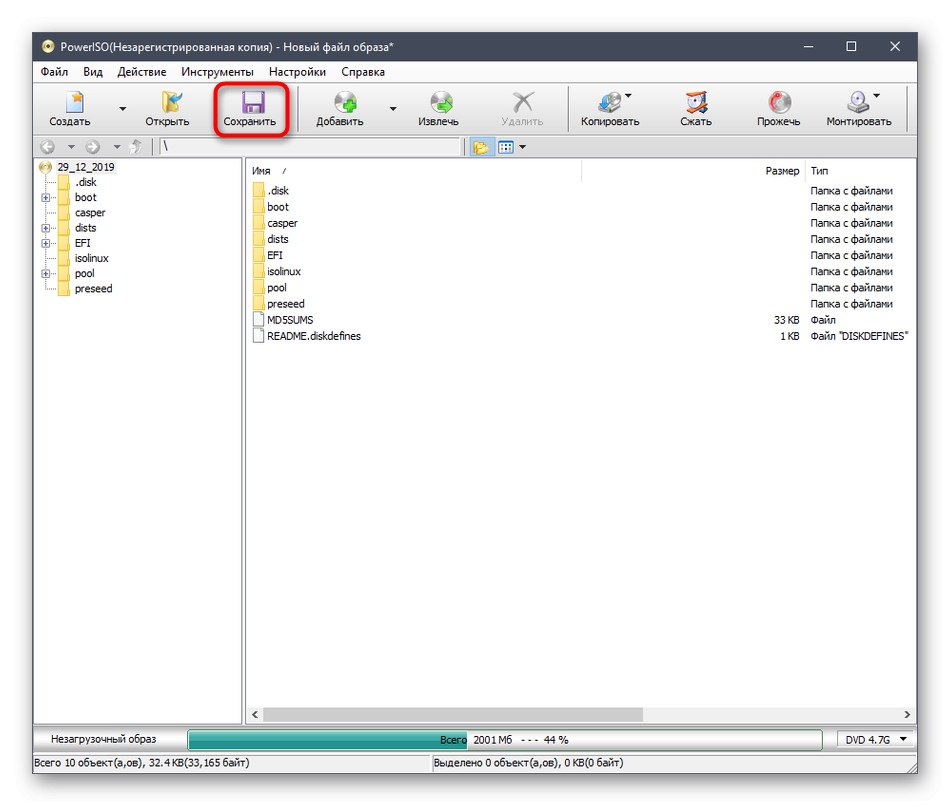Open the Настройки menu
The image size is (950, 806).
pyautogui.click(x=297, y=72)
